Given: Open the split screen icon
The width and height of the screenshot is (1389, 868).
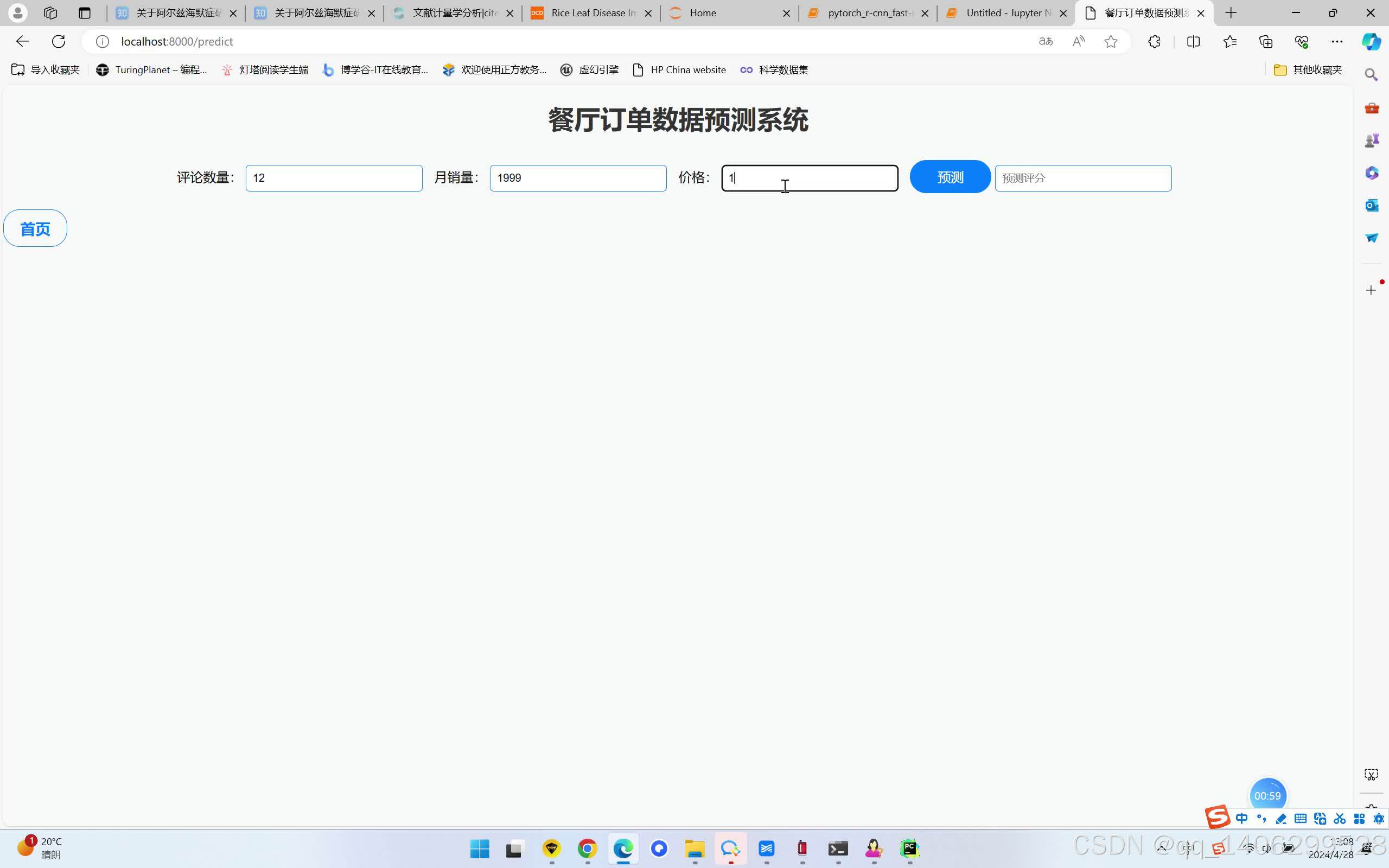Looking at the screenshot, I should coord(1193,41).
